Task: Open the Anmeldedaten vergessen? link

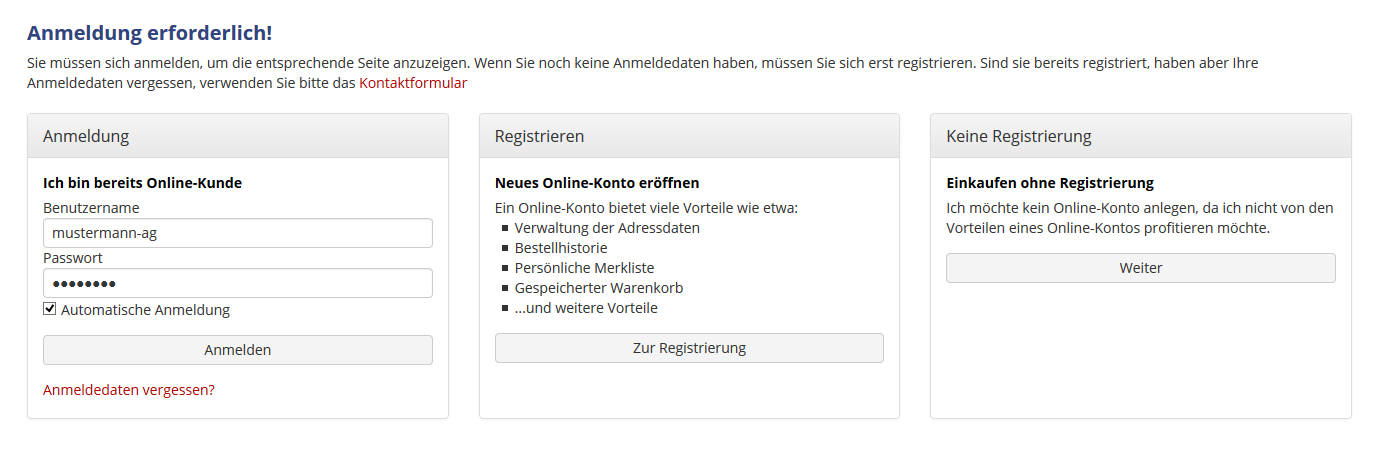Action: [x=129, y=390]
